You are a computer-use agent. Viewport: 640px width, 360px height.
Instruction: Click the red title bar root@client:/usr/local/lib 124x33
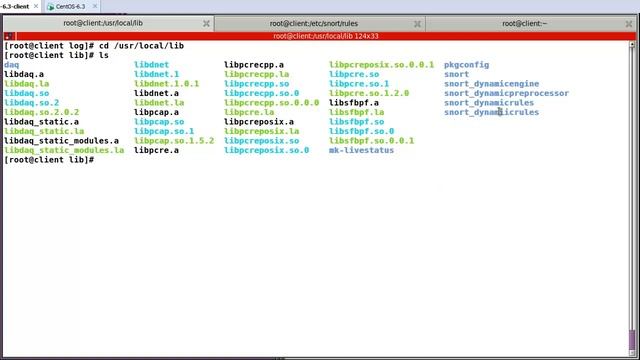coord(326,36)
